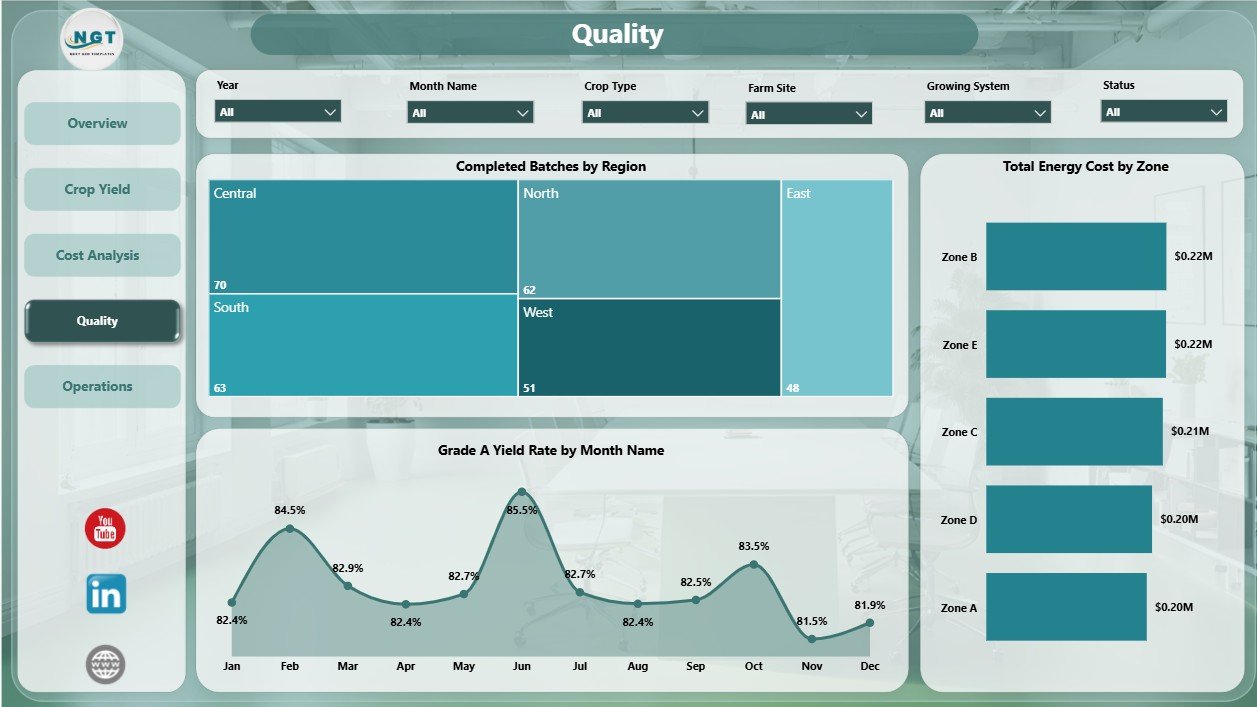This screenshot has height=707, width=1257.
Task: Click the Total Energy Cost by Zone title
Action: coord(1086,166)
